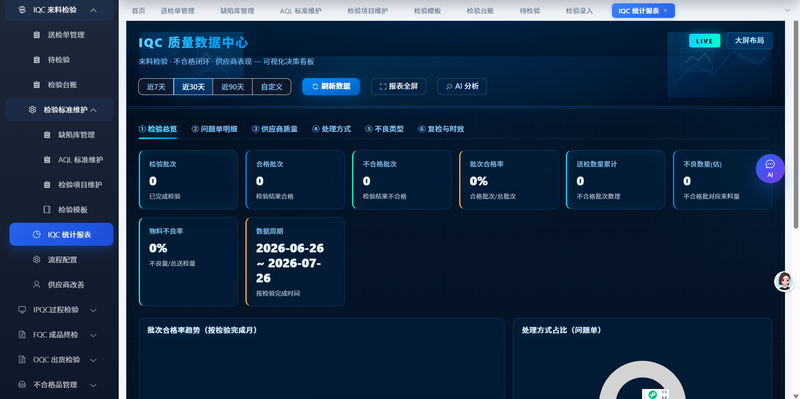Open the floating AI chat bubble
Screen dimensions: 800x399
tap(770, 168)
